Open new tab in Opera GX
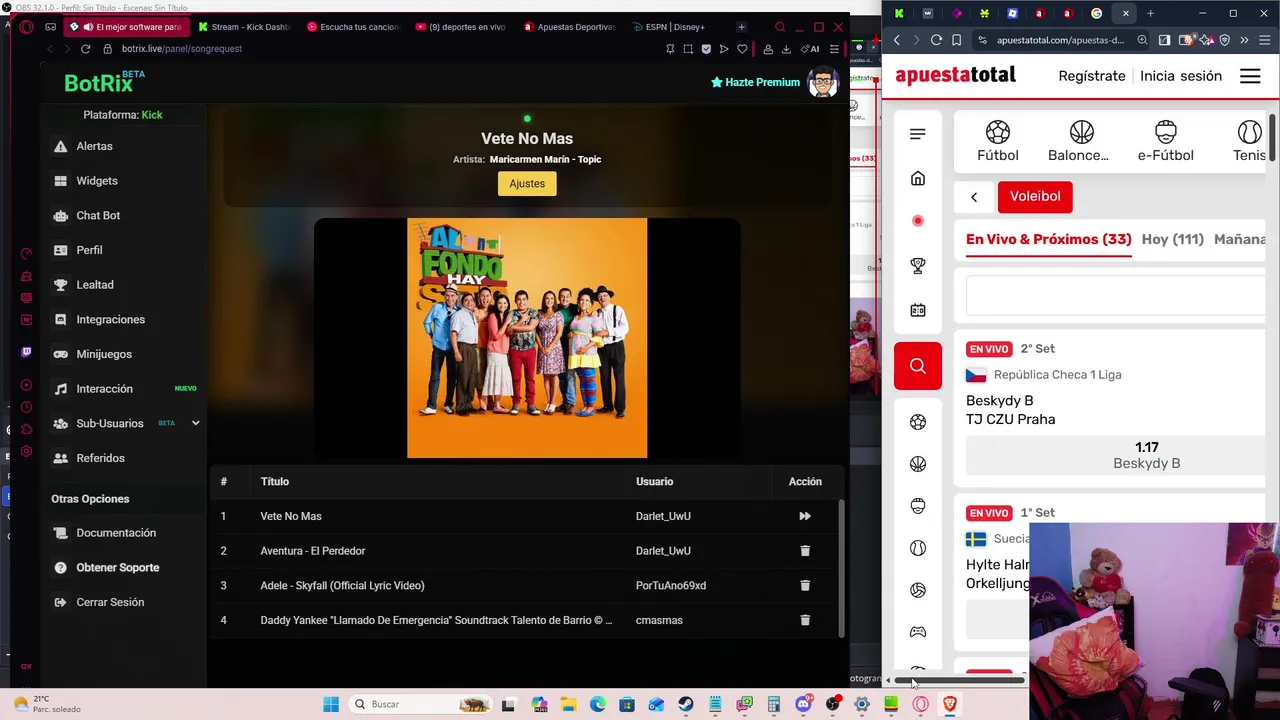 point(741,27)
